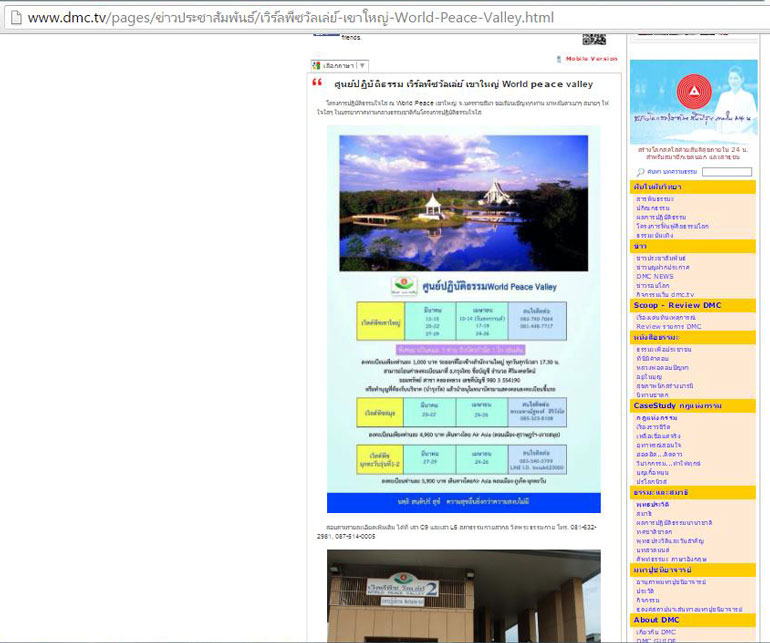Select the CaseStudy กฎแห่งกรรม menu header

coord(678,405)
